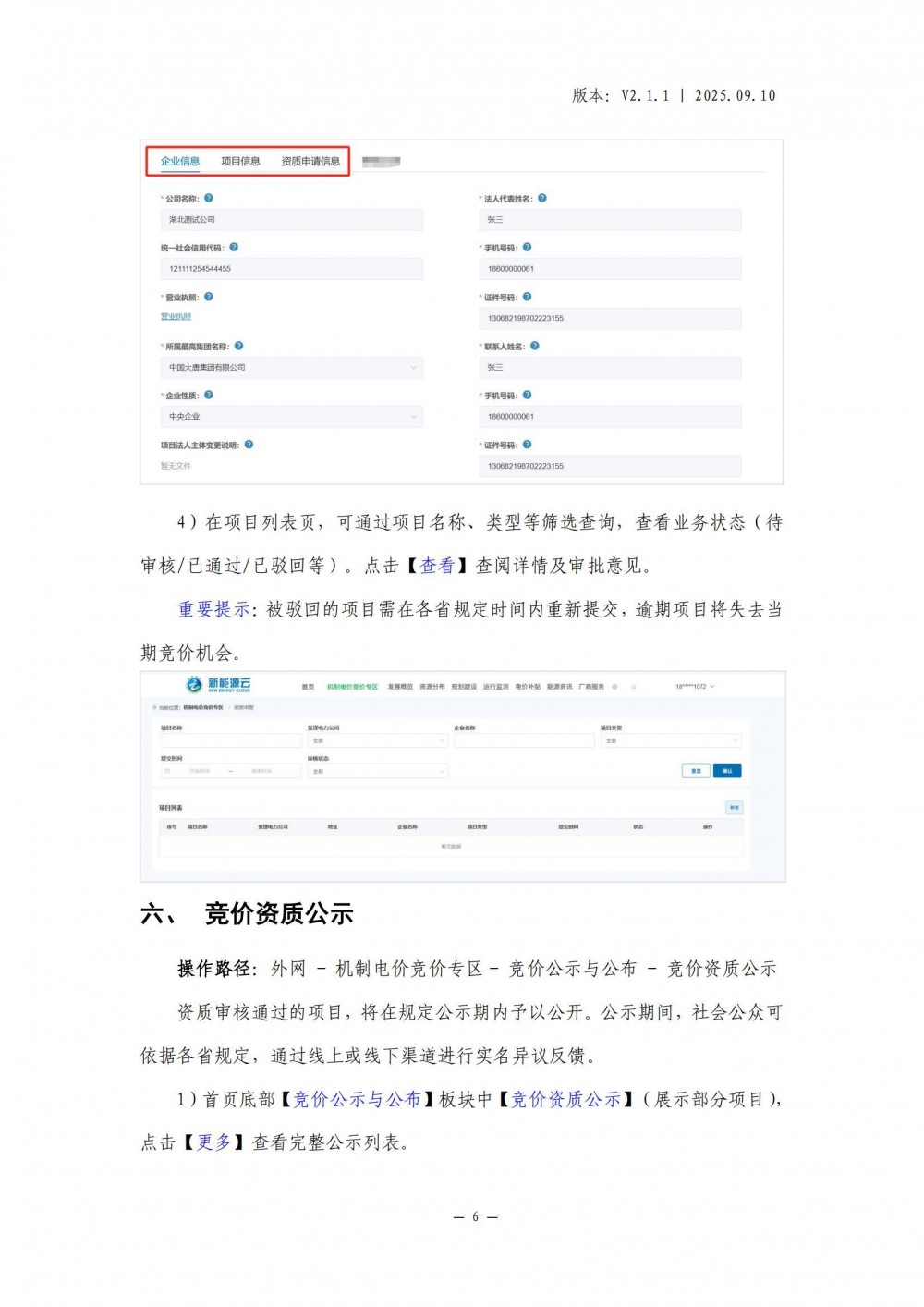Go to 电价补贴 in the navigation
This screenshot has width=924, height=1307.
(528, 687)
